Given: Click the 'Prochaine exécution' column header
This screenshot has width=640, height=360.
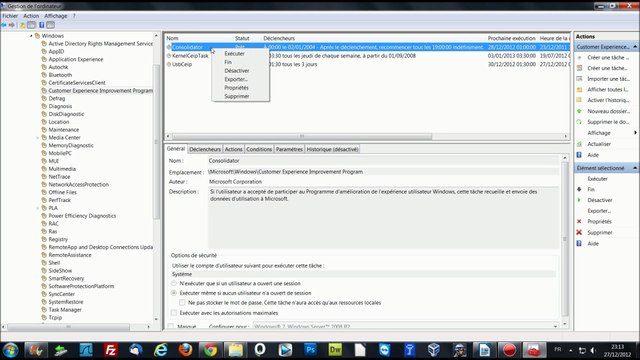Looking at the screenshot, I should pos(511,38).
